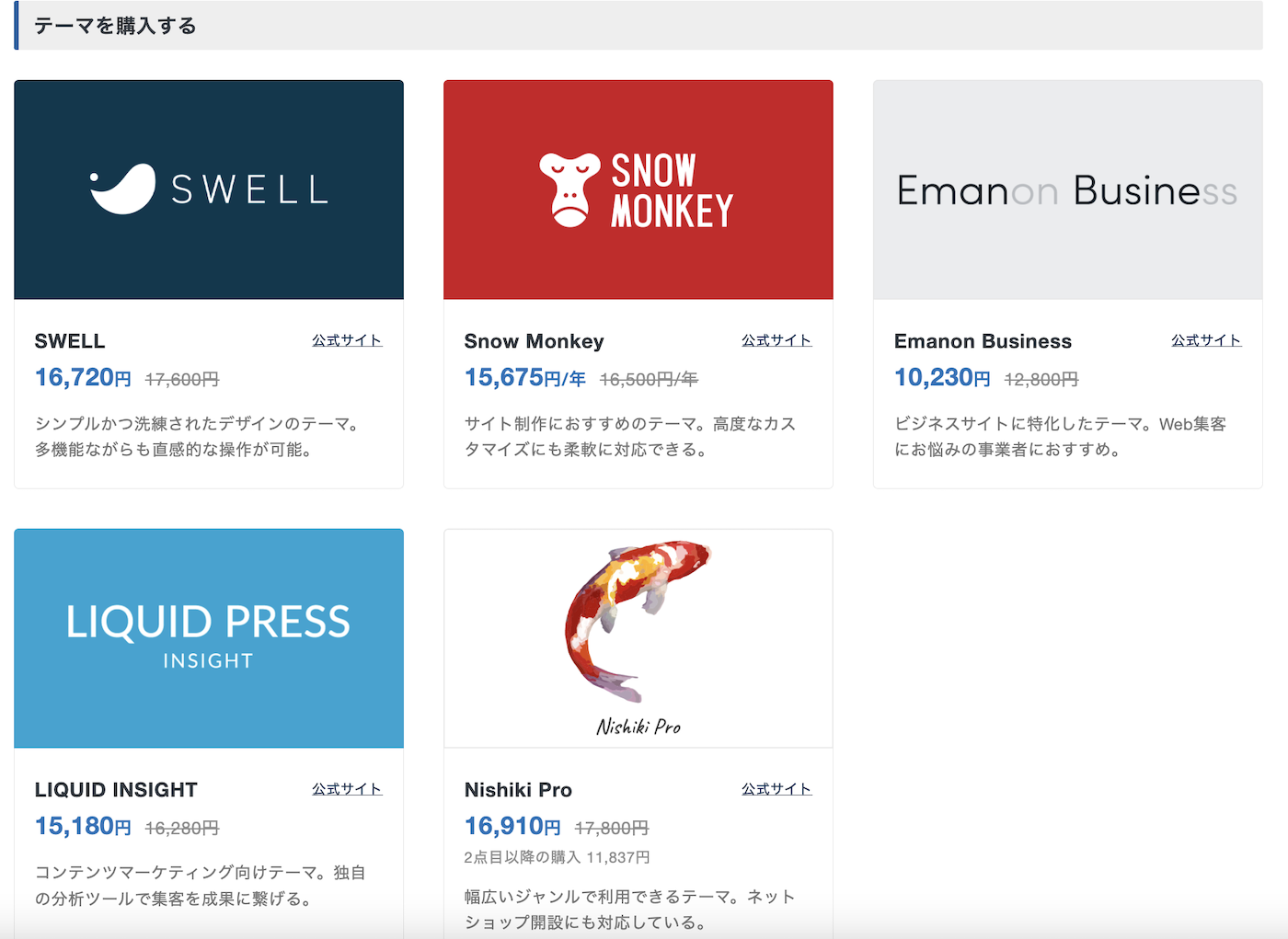Click the SWELL description starting シンプルかつ洗練された
This screenshot has width=1288, height=939.
point(200,437)
